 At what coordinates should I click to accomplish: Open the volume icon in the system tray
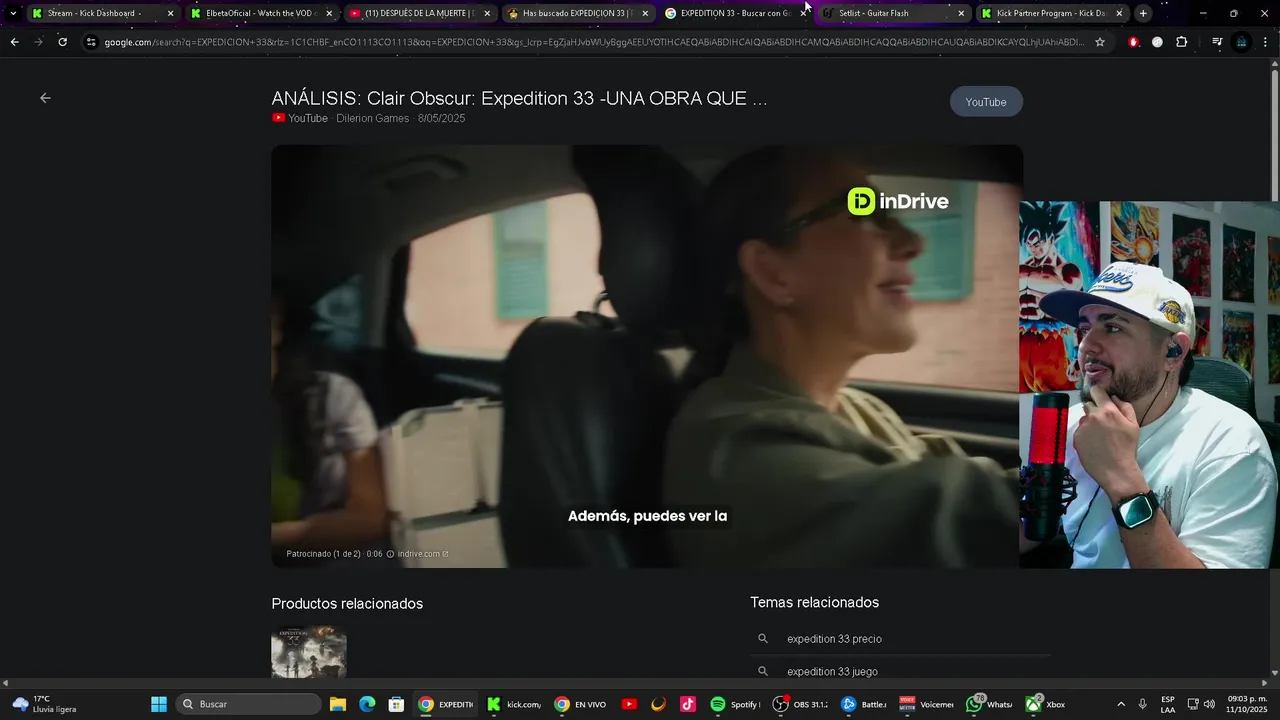point(1210,704)
